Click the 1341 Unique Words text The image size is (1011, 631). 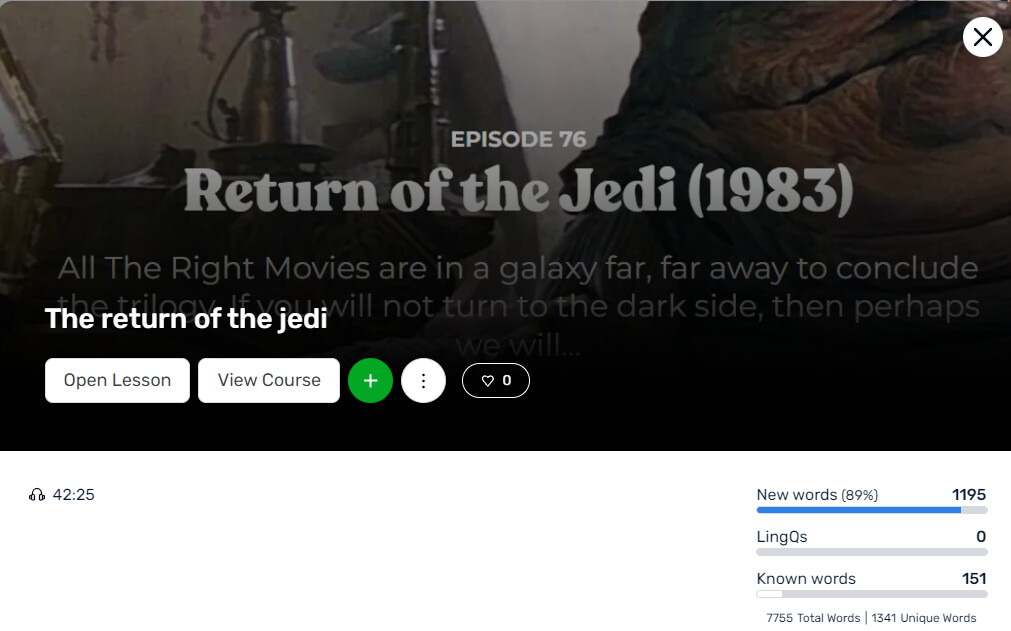point(924,617)
